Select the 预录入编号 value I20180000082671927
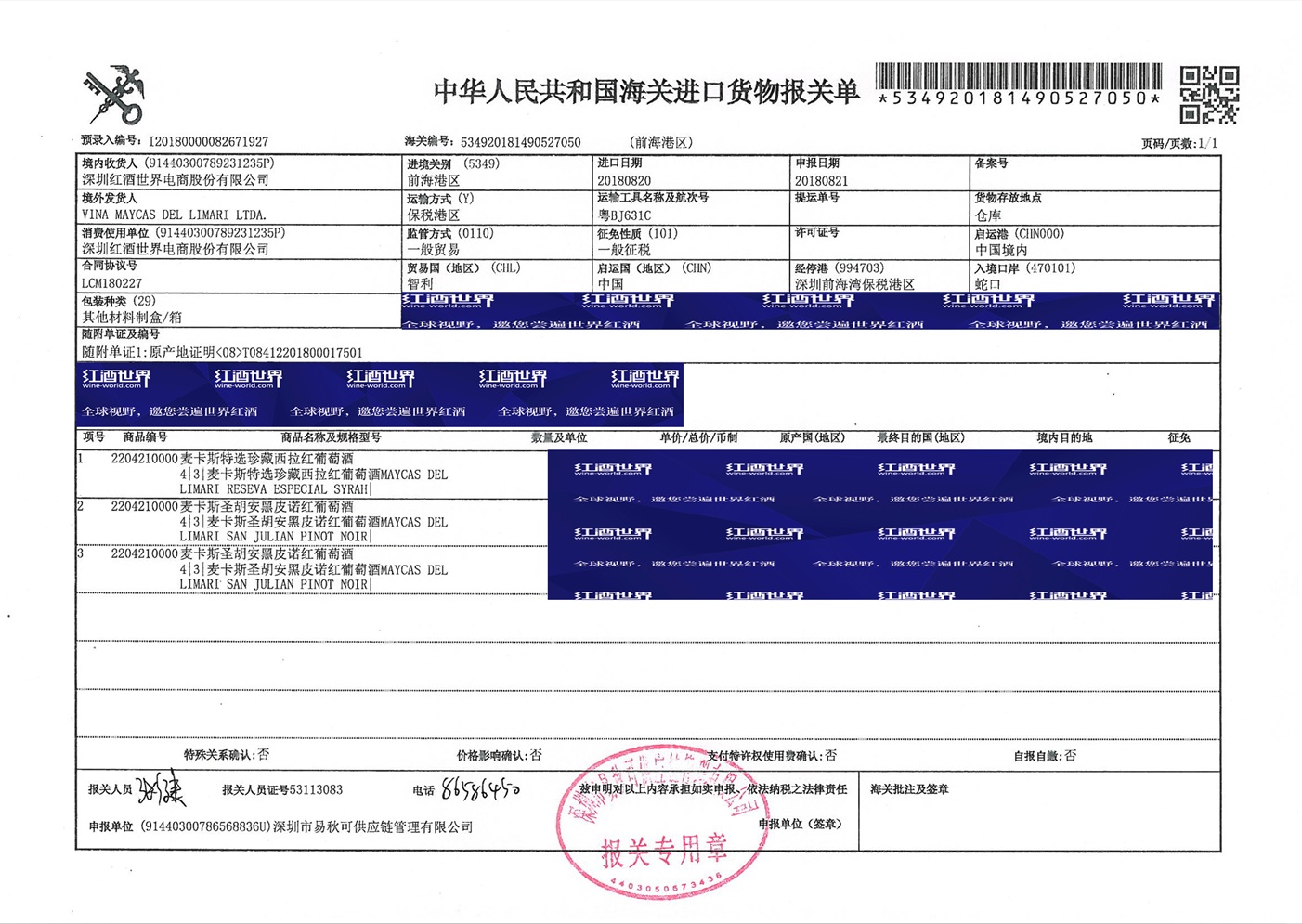Image resolution: width=1302 pixels, height=924 pixels. click(208, 142)
